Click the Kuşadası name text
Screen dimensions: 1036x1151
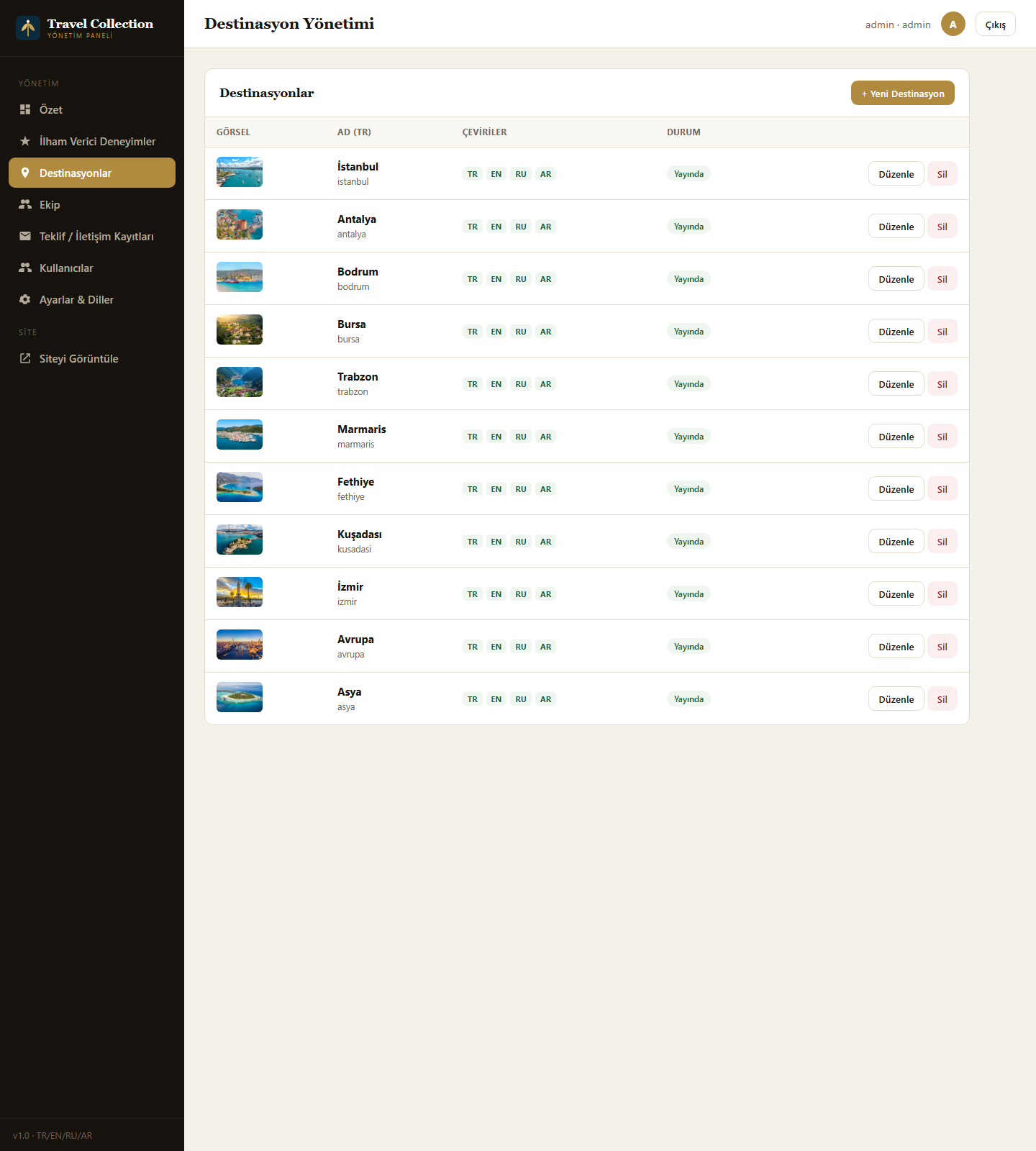click(360, 534)
